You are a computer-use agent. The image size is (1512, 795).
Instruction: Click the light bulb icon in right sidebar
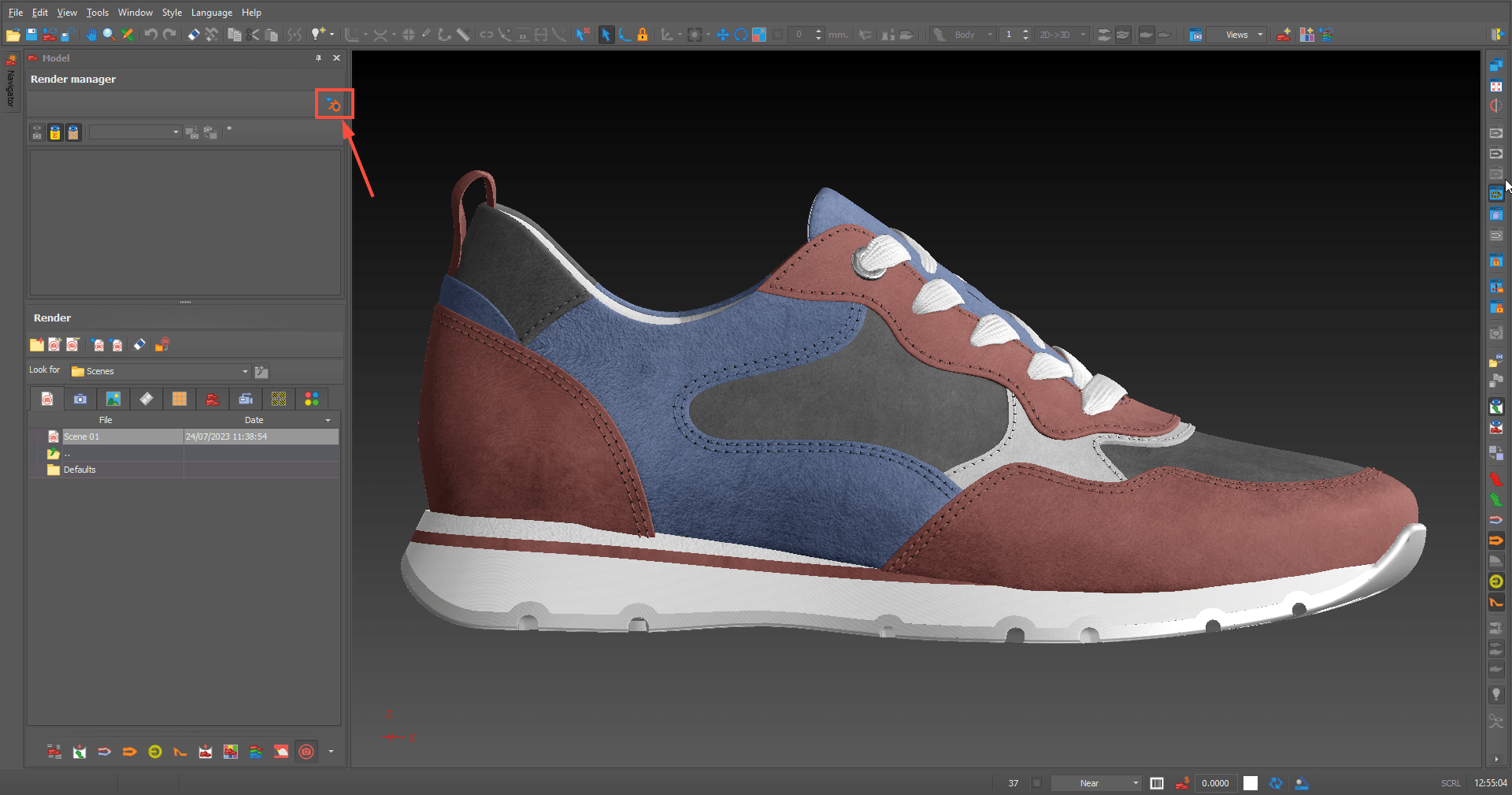pyautogui.click(x=1495, y=694)
